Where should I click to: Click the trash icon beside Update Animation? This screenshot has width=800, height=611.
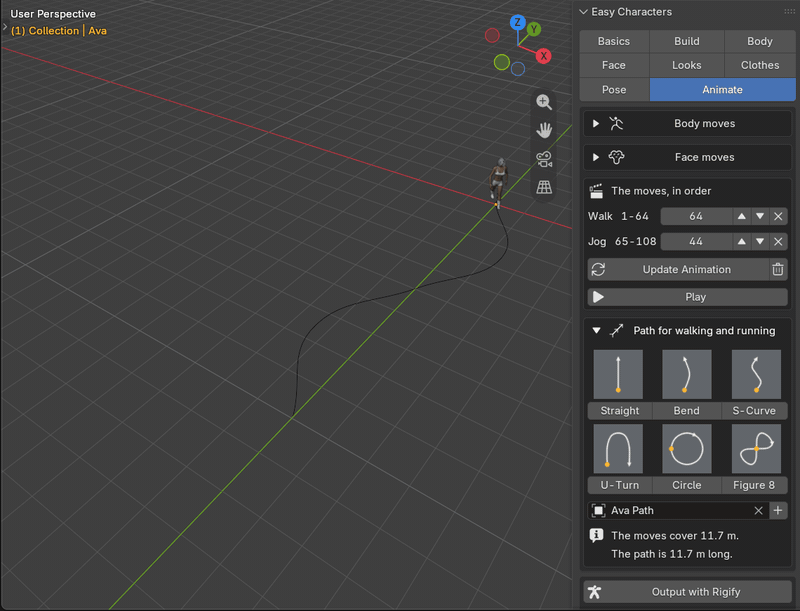tap(778, 269)
